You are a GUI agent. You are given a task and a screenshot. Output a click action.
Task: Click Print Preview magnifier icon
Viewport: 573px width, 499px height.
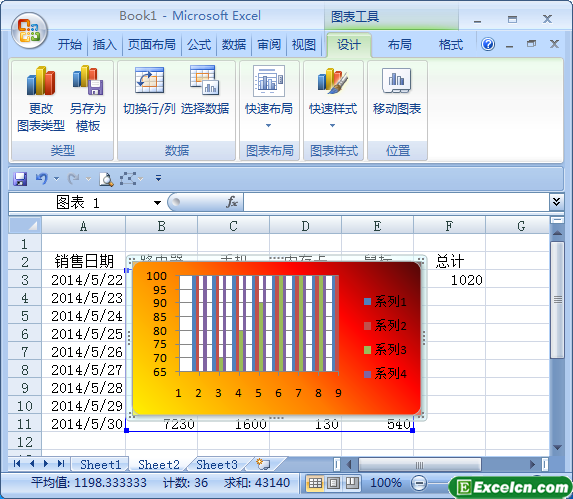(x=106, y=179)
